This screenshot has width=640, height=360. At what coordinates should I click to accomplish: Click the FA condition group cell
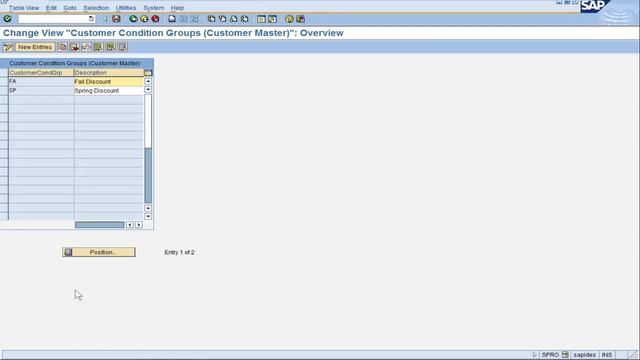pyautogui.click(x=41, y=82)
